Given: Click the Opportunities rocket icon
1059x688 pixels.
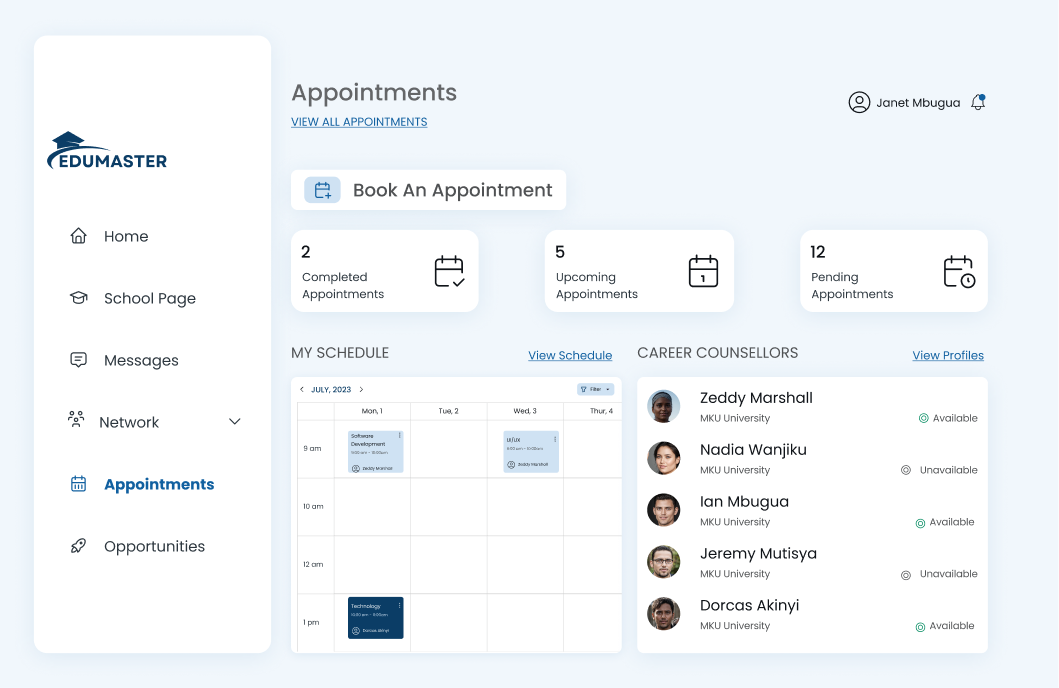Looking at the screenshot, I should click(78, 546).
